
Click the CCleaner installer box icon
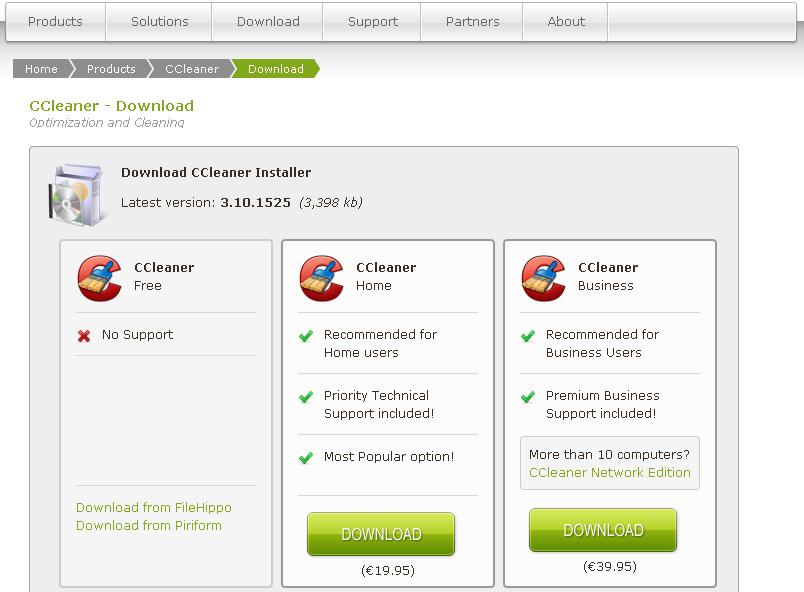77,195
